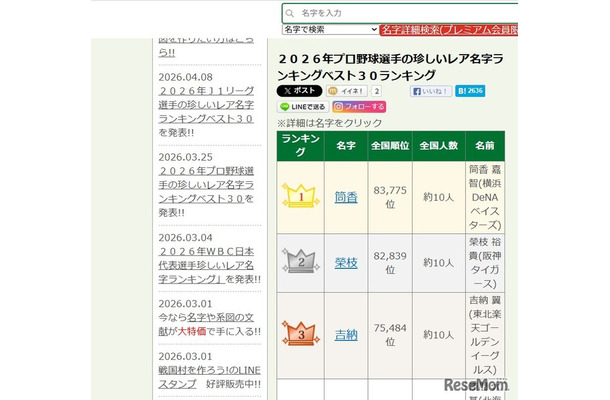Open 名字詳細検索 premium member search
The width and height of the screenshot is (610, 400).
click(449, 30)
